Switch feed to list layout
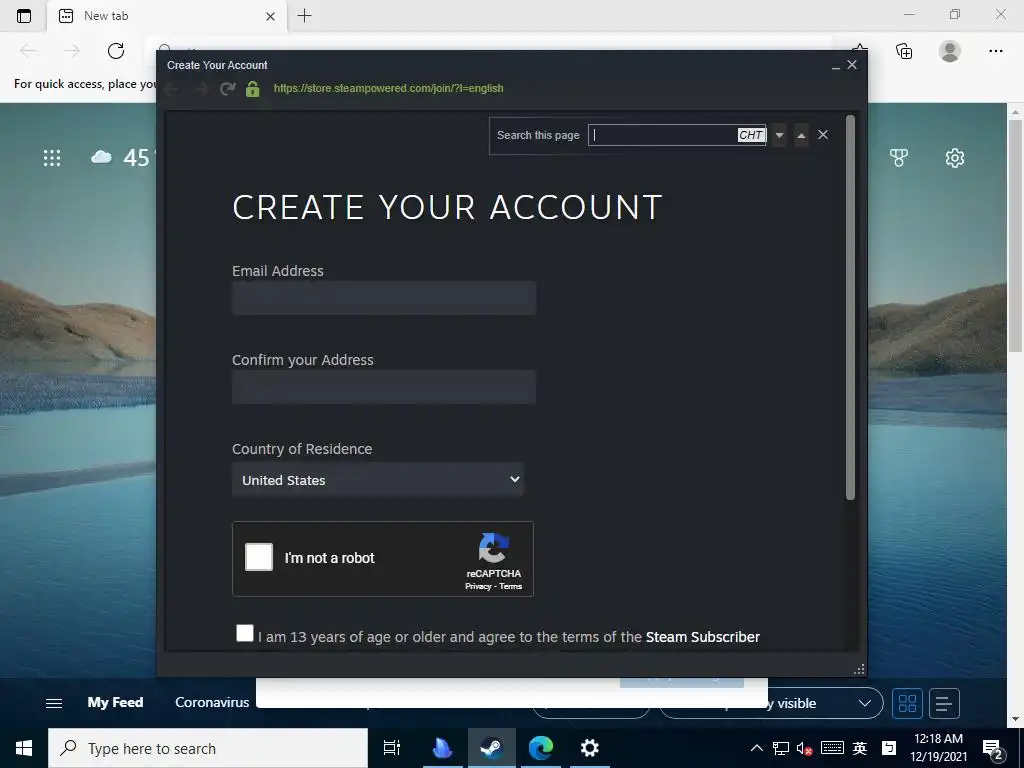This screenshot has width=1024, height=768. point(944,703)
